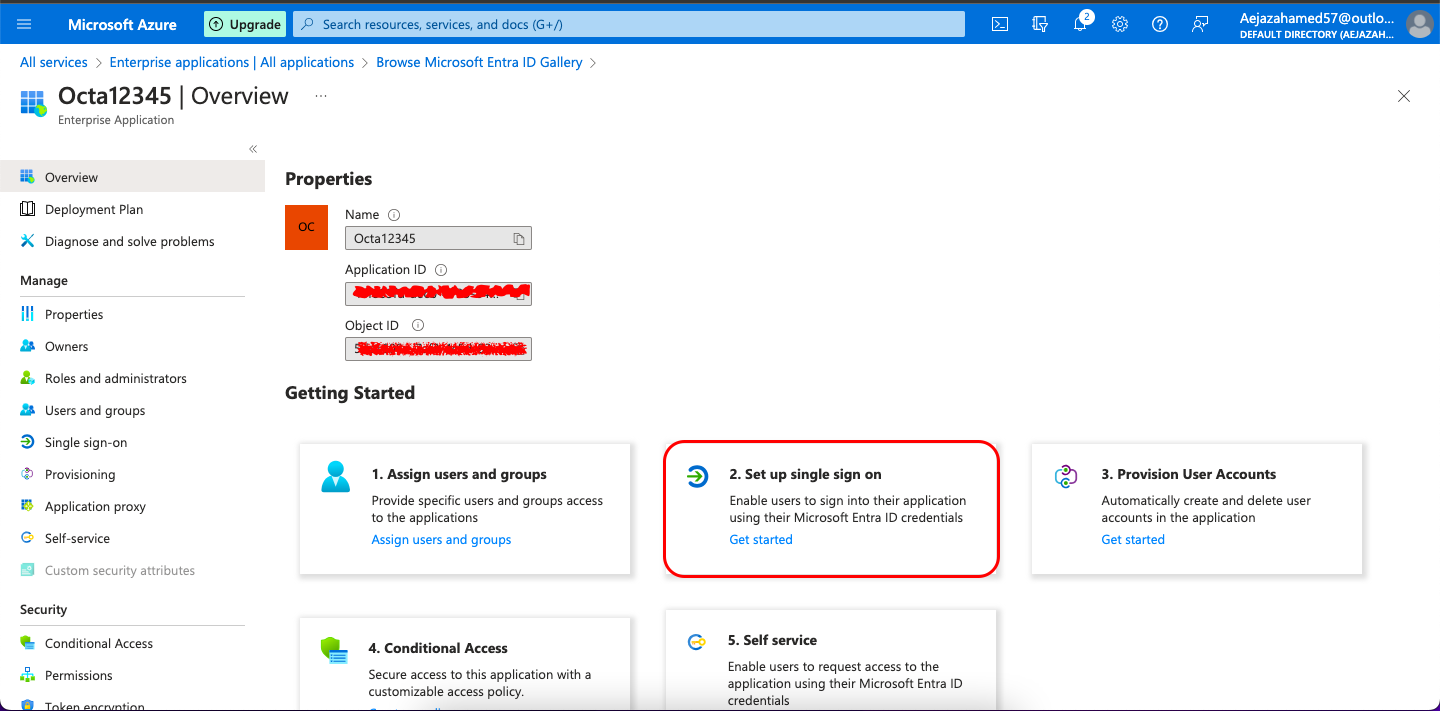Click the single sign on card icon
Image resolution: width=1440 pixels, height=711 pixels.
pyautogui.click(x=697, y=476)
